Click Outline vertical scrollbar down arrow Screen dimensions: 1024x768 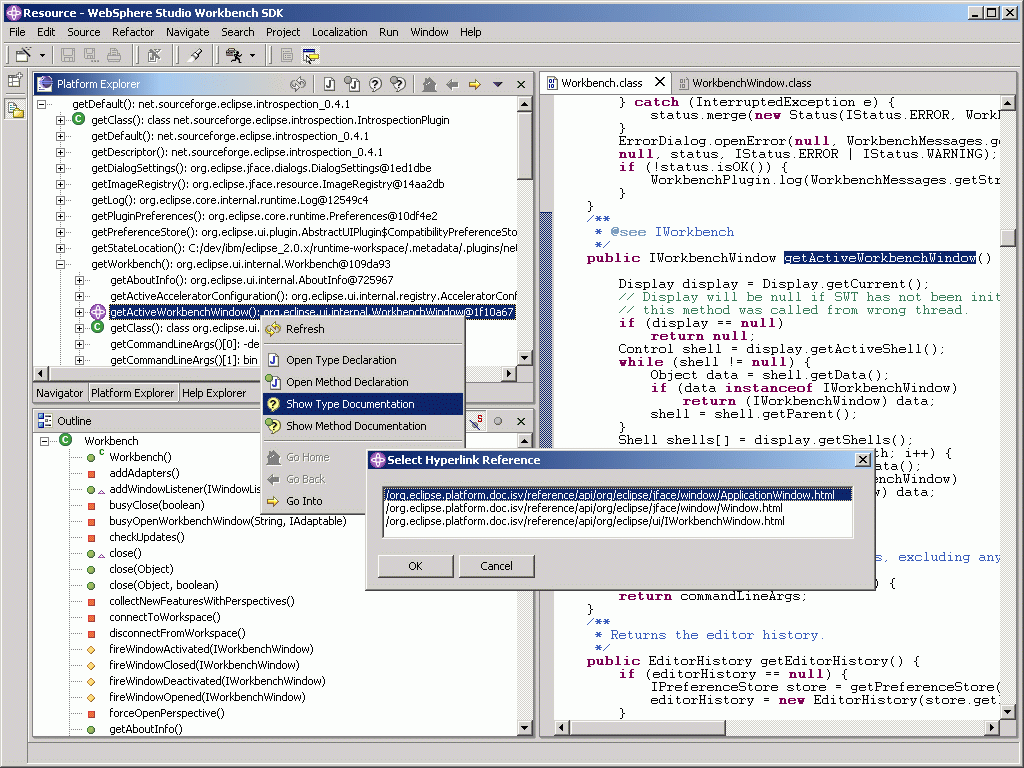click(x=524, y=728)
